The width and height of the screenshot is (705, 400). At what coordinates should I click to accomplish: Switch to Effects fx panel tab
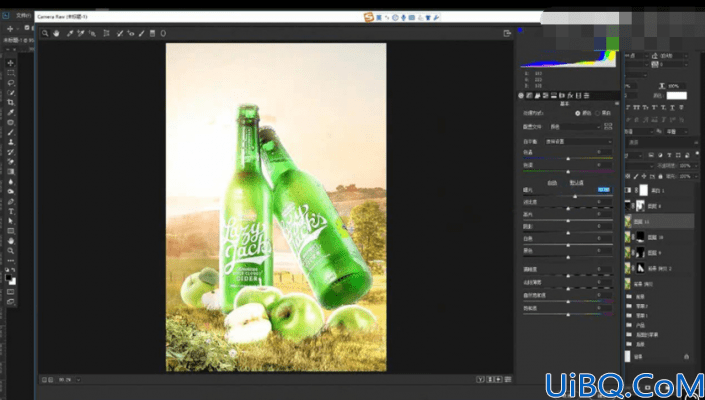(x=570, y=96)
